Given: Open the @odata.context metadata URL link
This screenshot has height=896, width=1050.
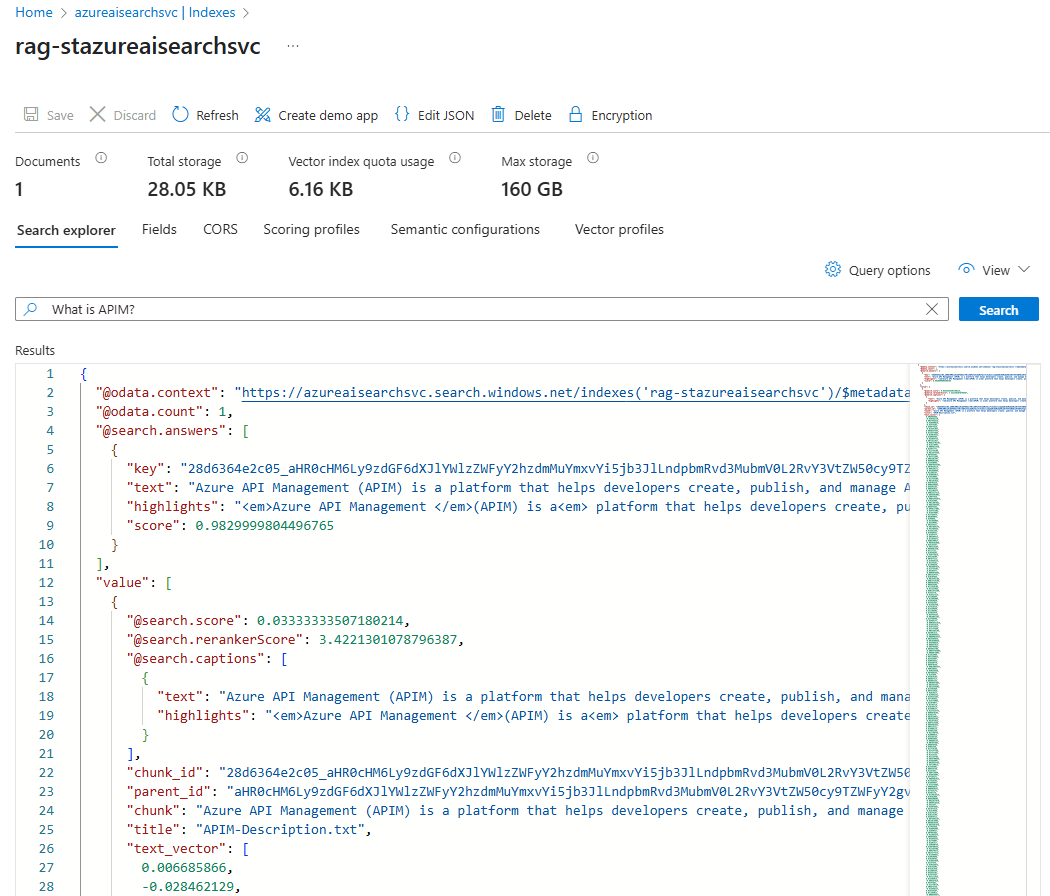Looking at the screenshot, I should pos(575,392).
